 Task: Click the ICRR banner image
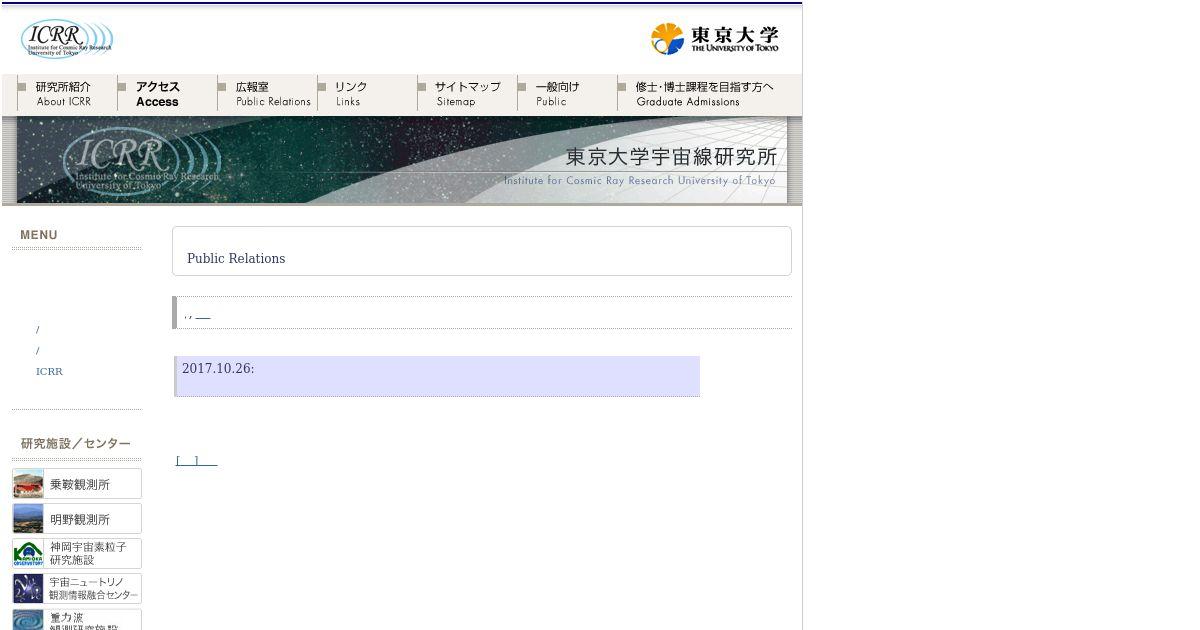click(402, 160)
